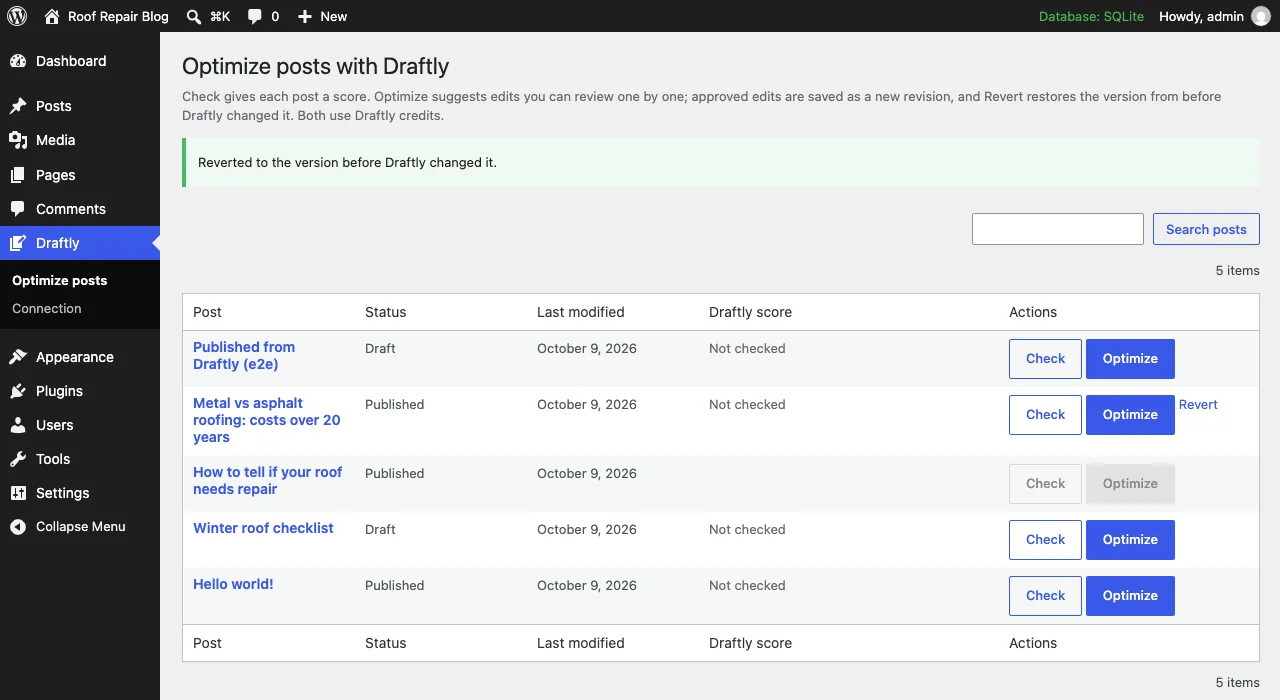Check the Published from Draftly post

click(x=1045, y=359)
